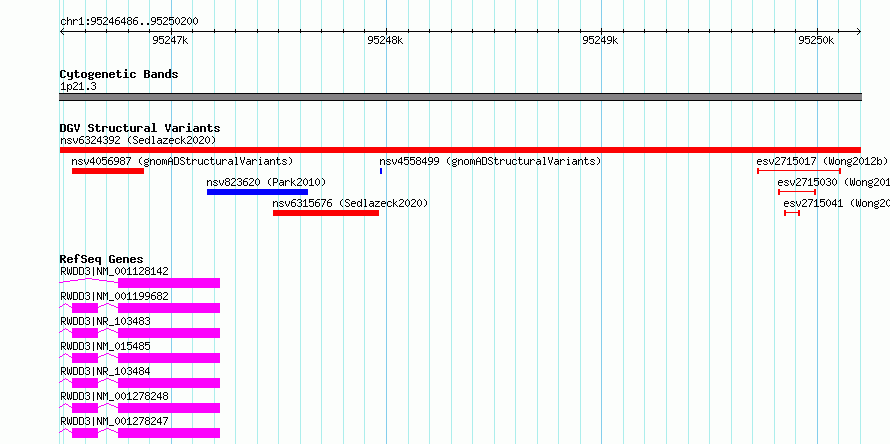
Task: Click the nsv4558499 gnomAD variant label
Action: [490, 161]
